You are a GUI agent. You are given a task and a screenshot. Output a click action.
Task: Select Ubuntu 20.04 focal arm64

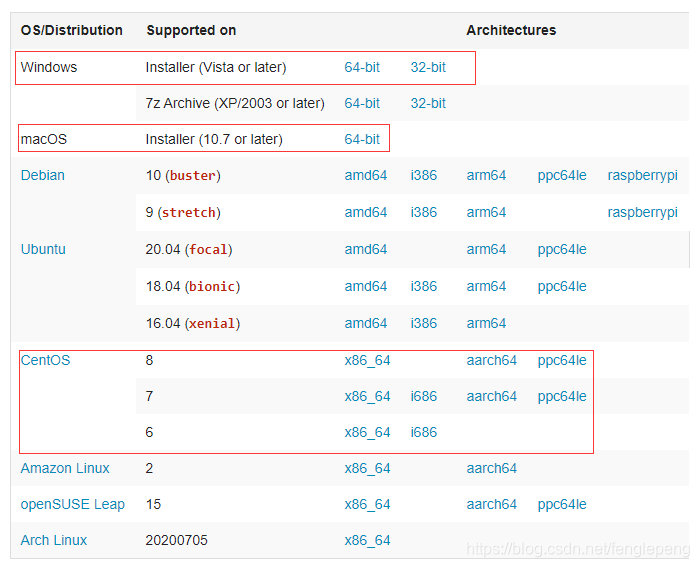pyautogui.click(x=486, y=249)
